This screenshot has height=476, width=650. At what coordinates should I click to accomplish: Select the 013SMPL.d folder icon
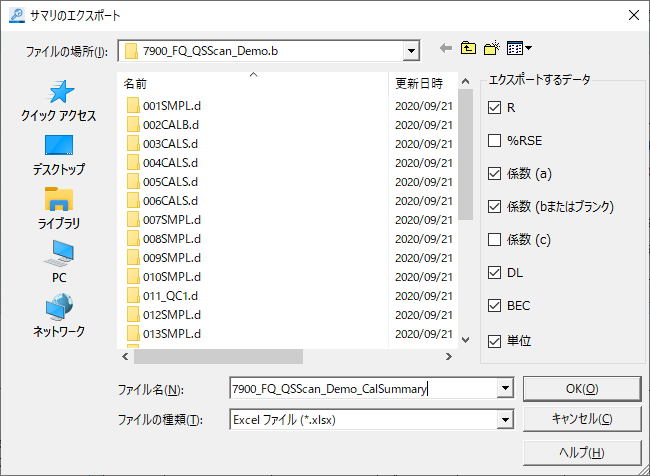click(x=133, y=334)
